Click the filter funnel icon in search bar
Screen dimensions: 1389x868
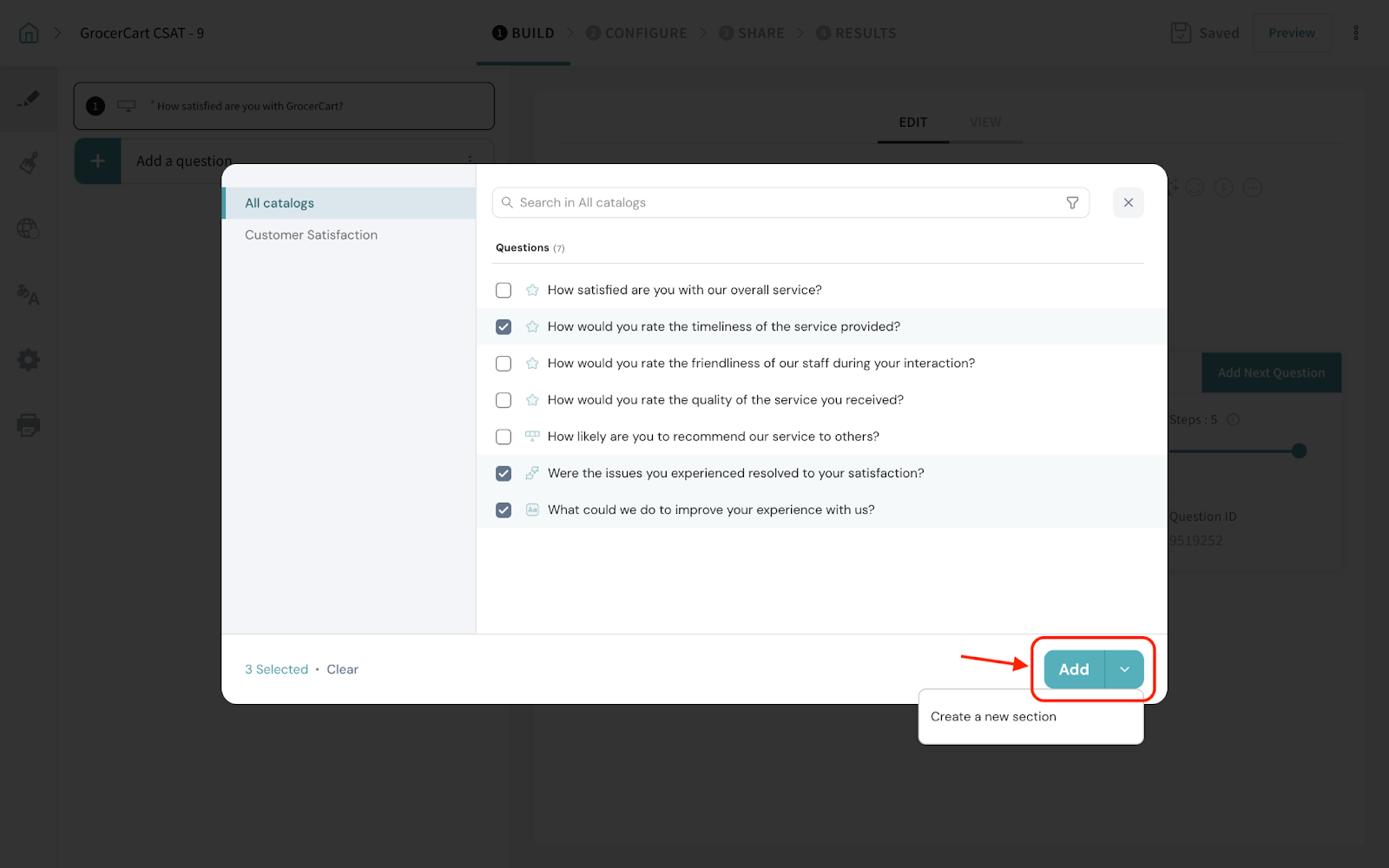(x=1072, y=202)
